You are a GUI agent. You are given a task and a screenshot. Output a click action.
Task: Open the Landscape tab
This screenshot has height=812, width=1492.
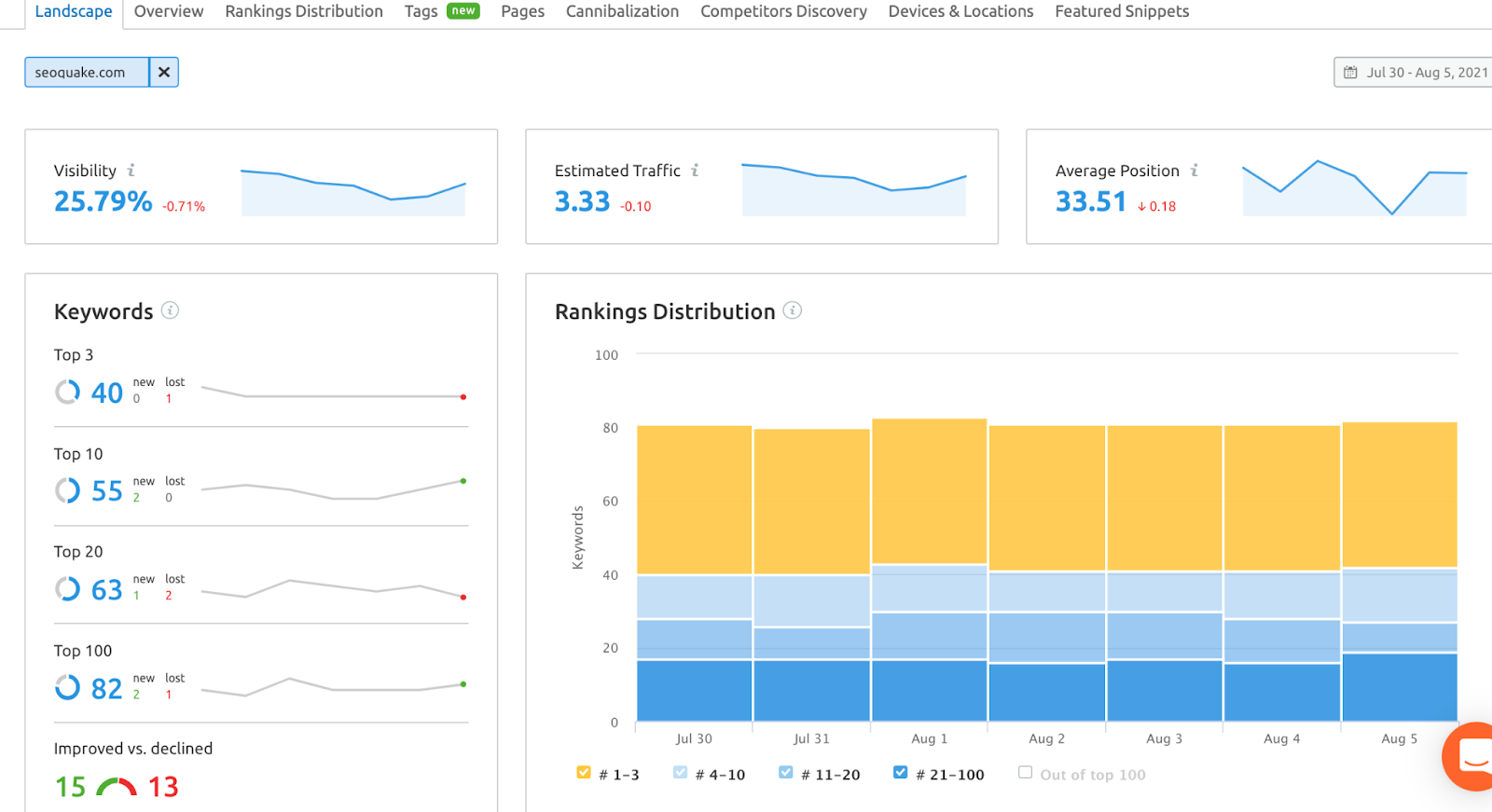point(74,11)
